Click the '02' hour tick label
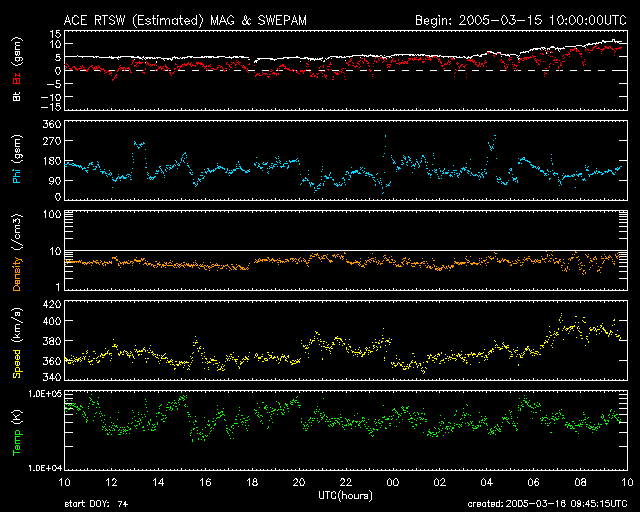 click(x=440, y=483)
